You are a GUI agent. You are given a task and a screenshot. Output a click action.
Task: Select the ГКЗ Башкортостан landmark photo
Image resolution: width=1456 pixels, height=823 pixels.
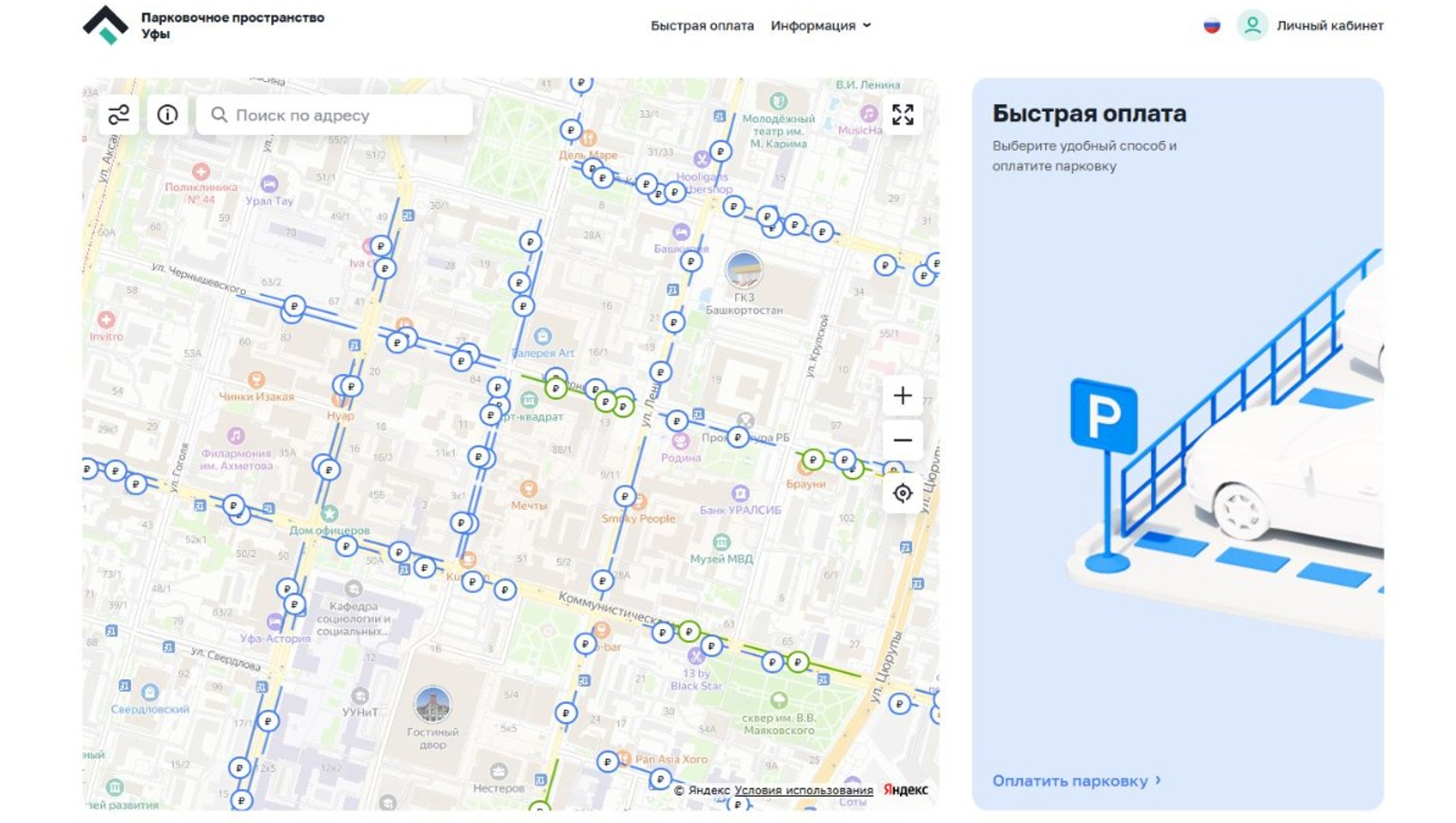pyautogui.click(x=743, y=269)
